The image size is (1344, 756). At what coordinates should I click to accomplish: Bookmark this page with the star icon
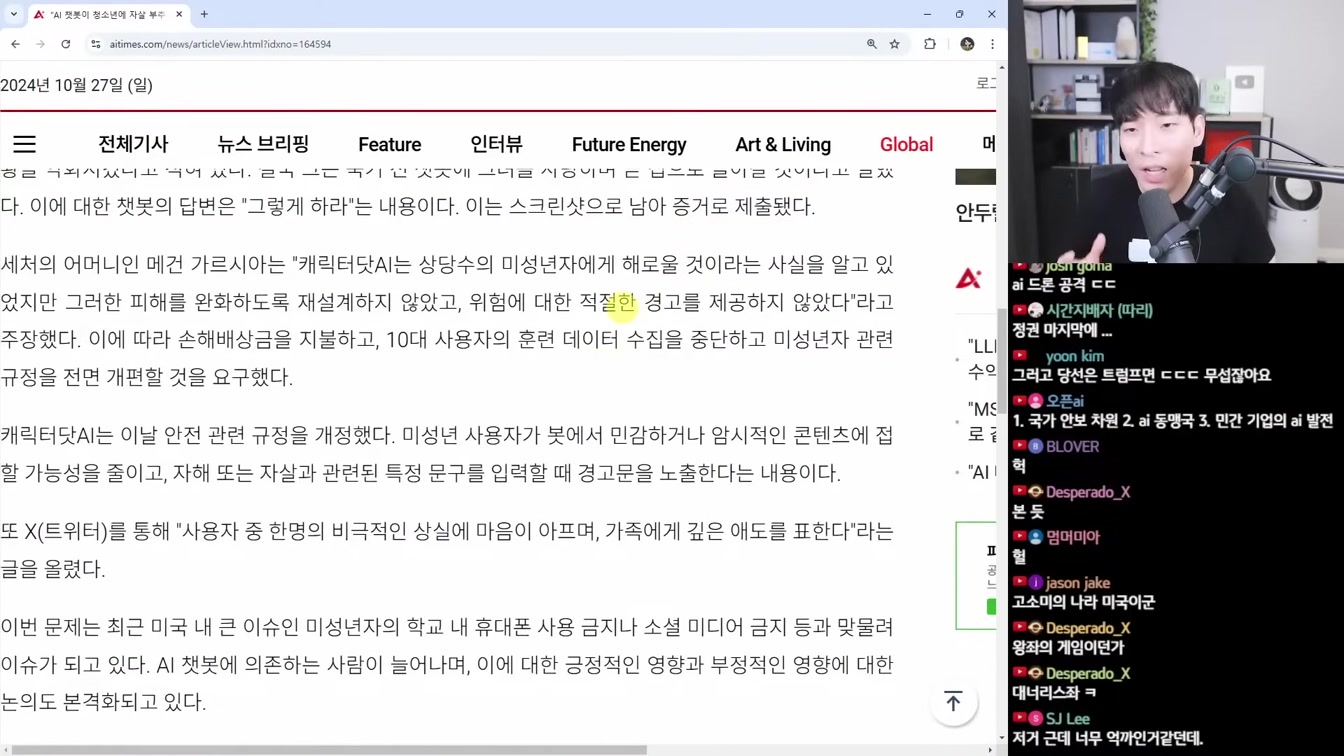click(895, 44)
